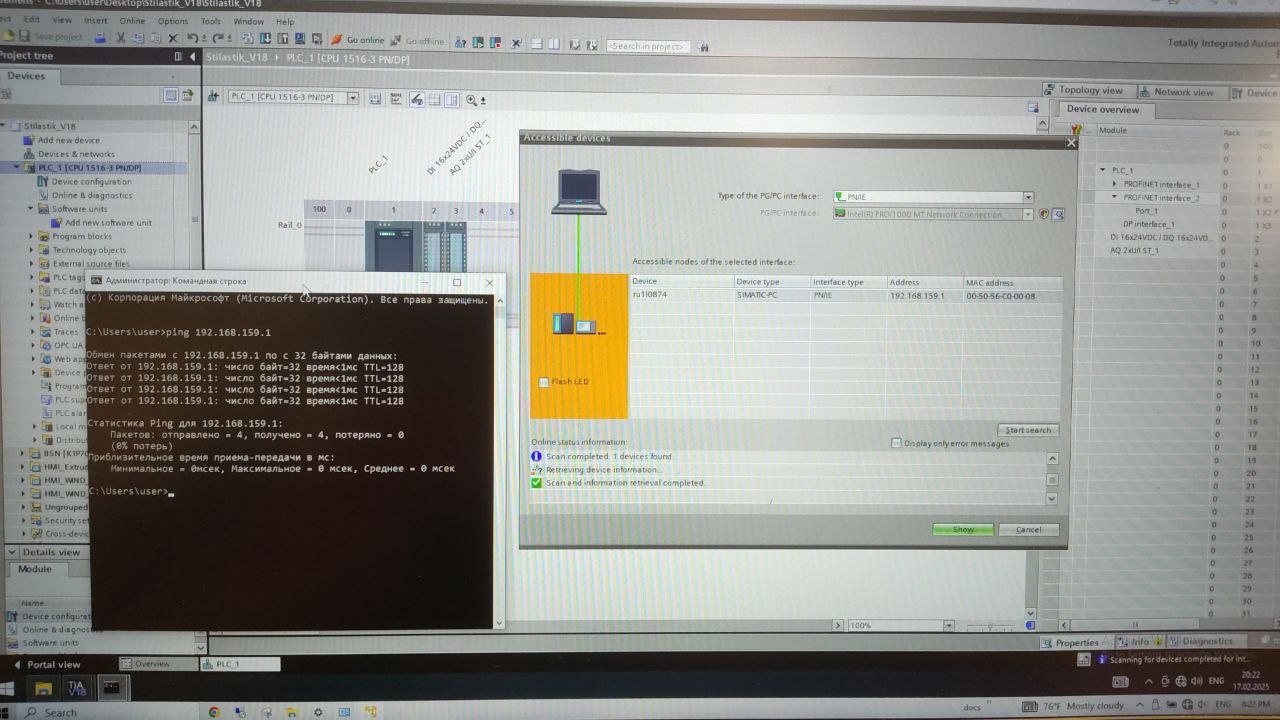Open the Options menu
The image size is (1280, 720).
pyautogui.click(x=172, y=21)
